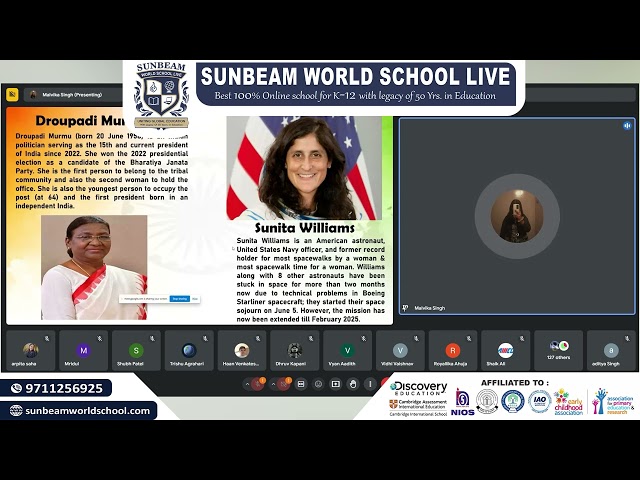This screenshot has height=480, width=640.
Task: Click the 'Sunita Williams' slide heading
Action: point(304,228)
